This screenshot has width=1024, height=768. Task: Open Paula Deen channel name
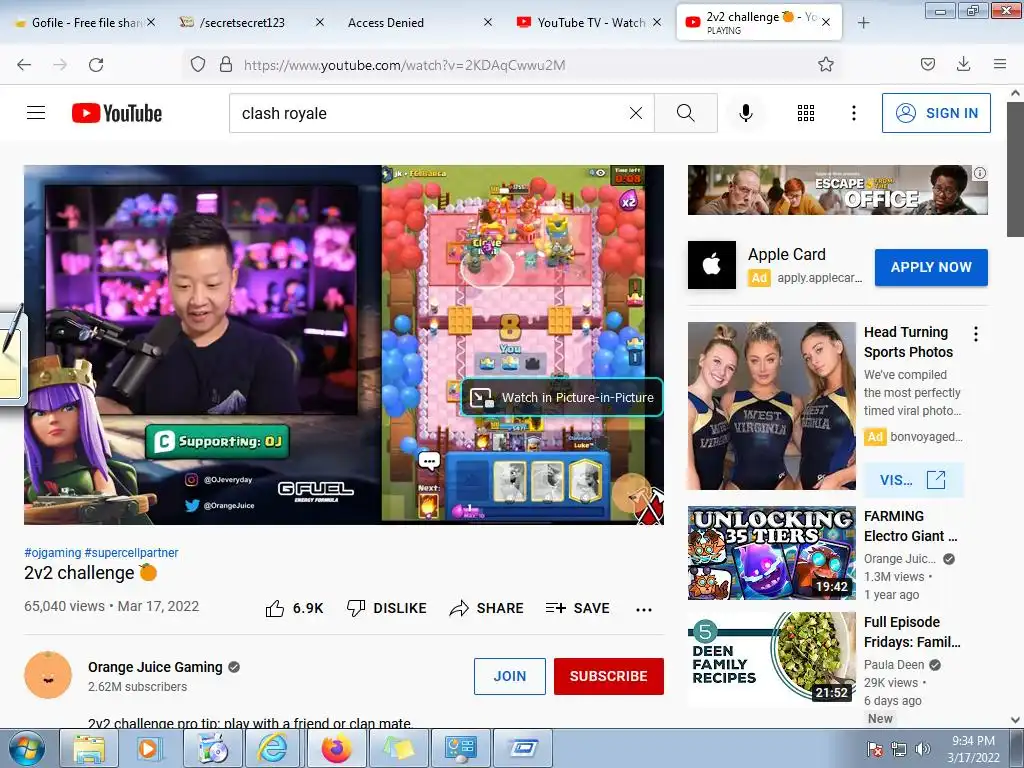894,664
